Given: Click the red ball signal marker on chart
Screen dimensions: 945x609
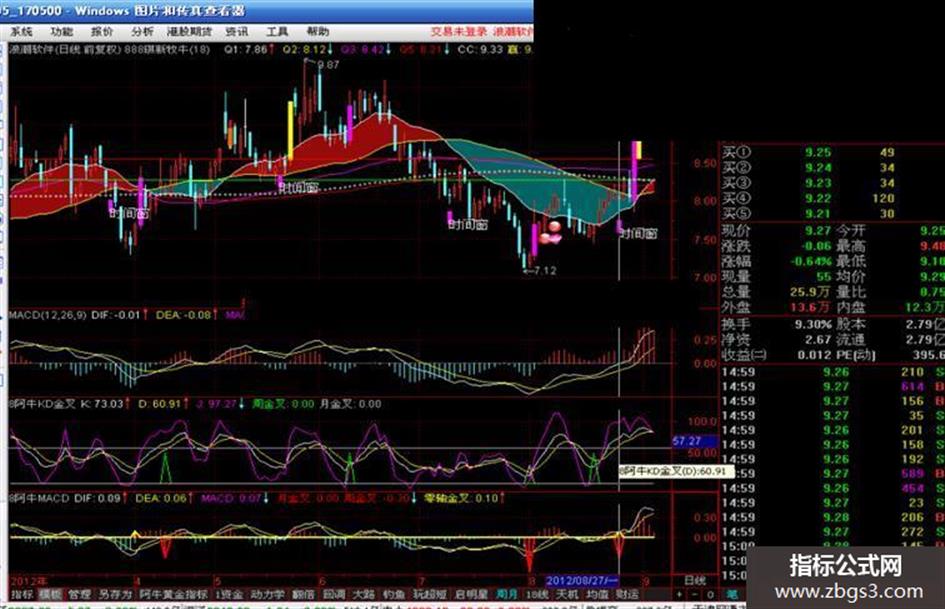Looking at the screenshot, I should 553,228.
